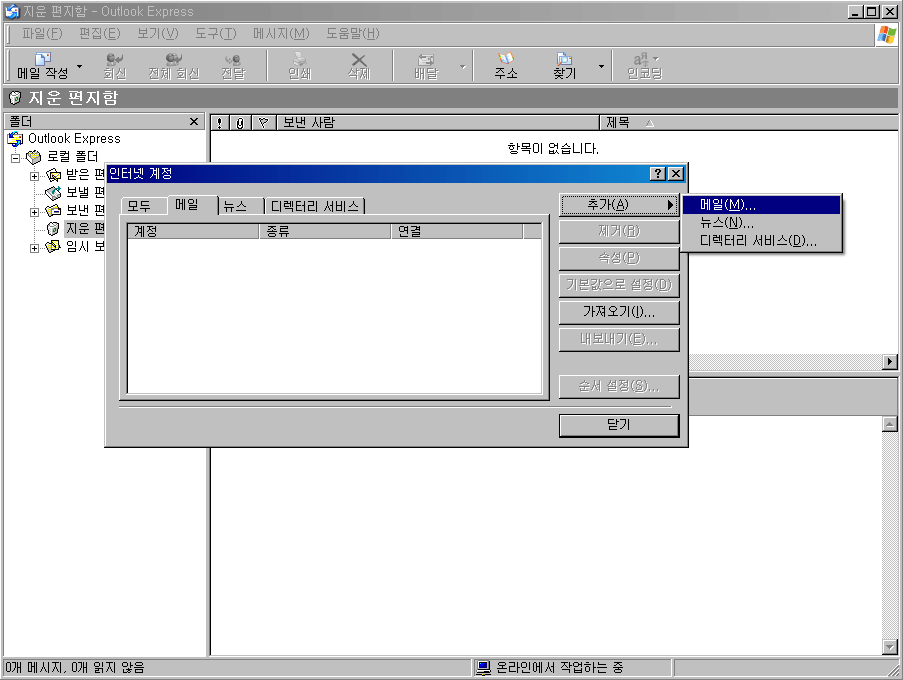The image size is (903, 680).
Task: Click the online status computer icon
Action: (484, 668)
